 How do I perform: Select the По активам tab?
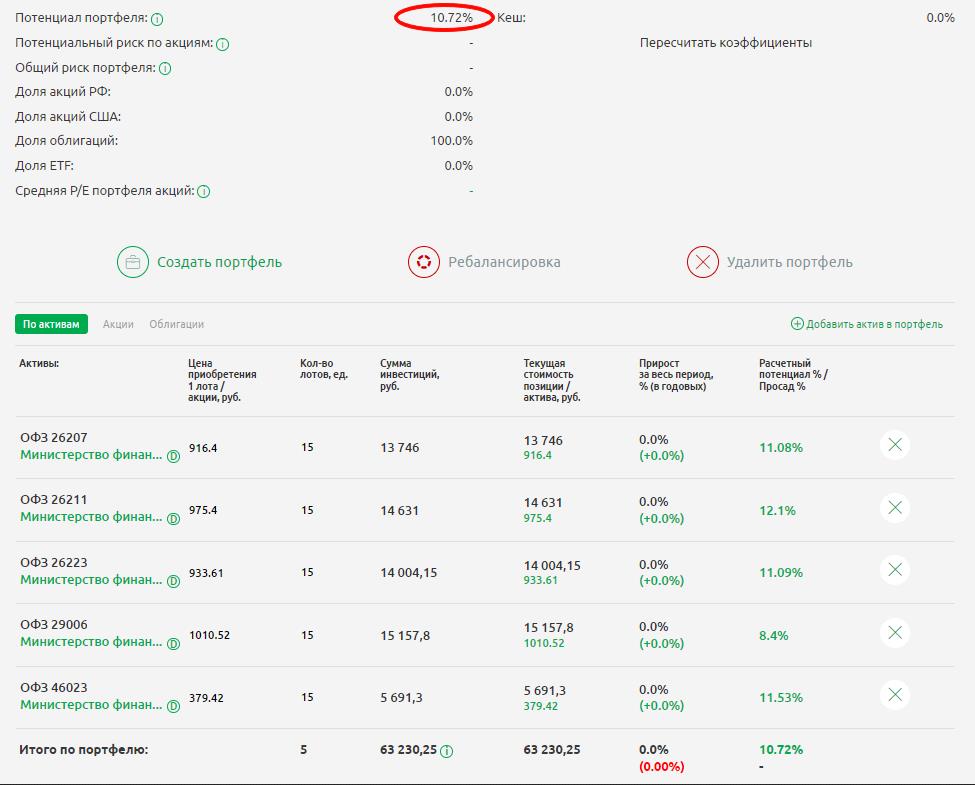point(51,324)
